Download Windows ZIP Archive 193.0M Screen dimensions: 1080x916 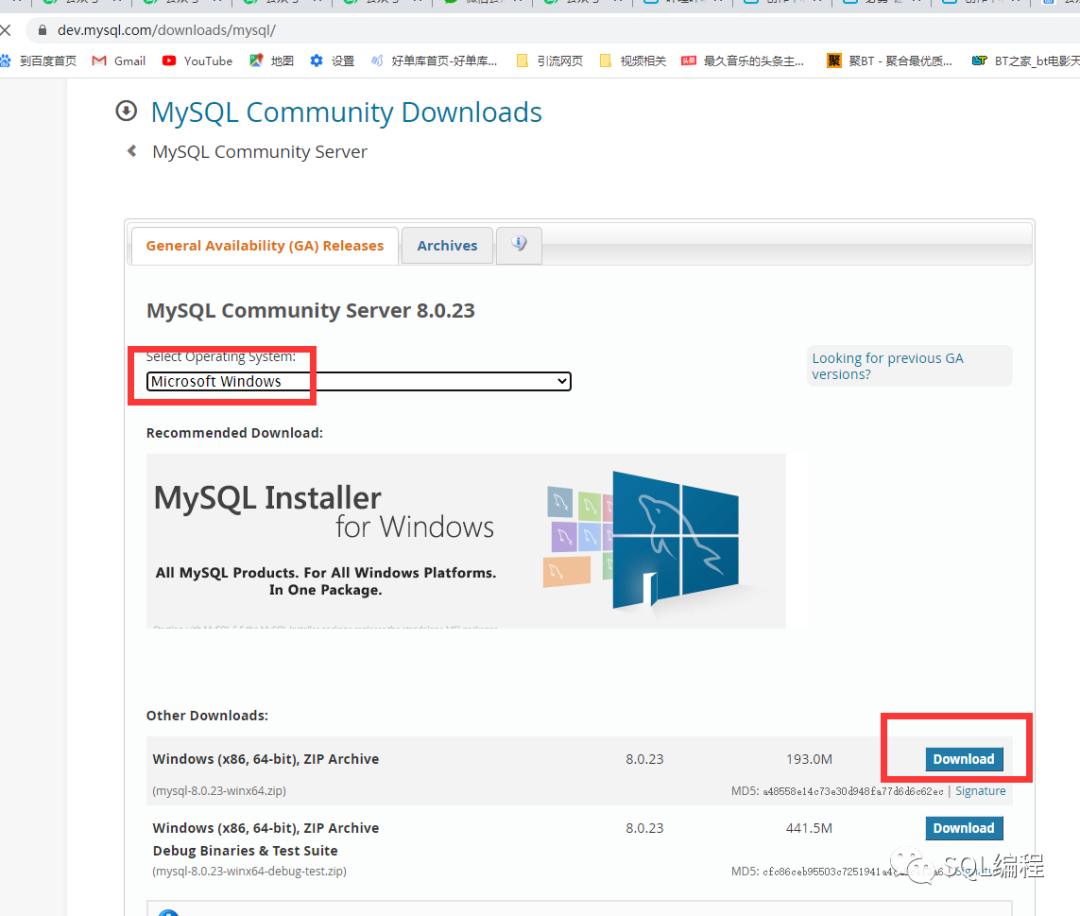click(x=964, y=759)
